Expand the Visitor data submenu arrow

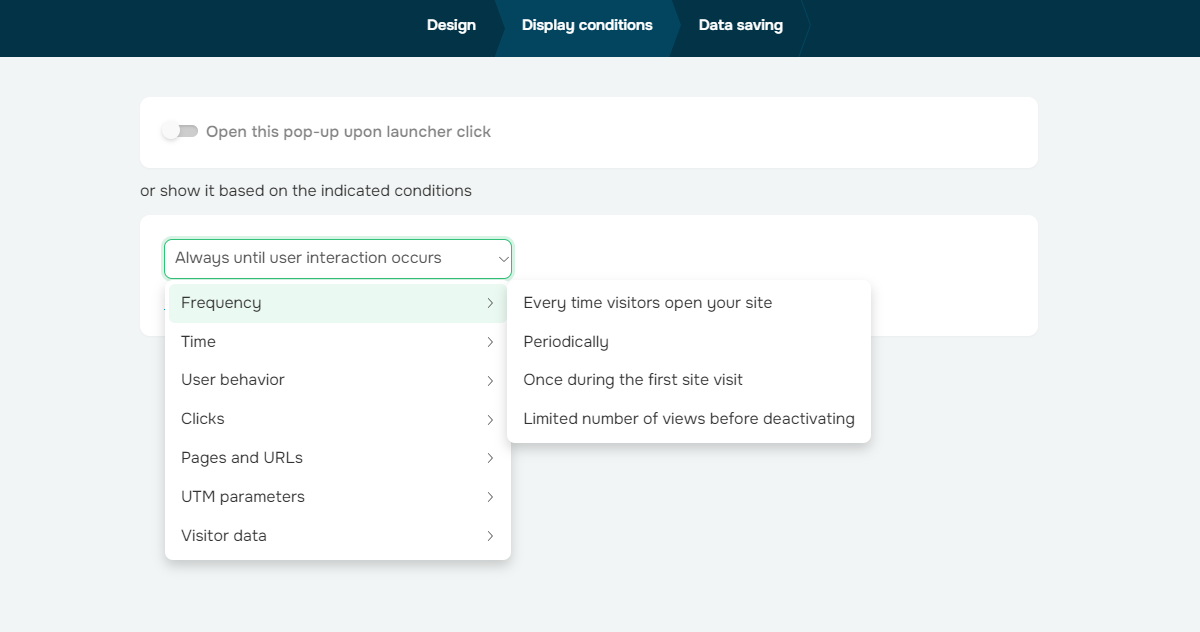coord(490,536)
